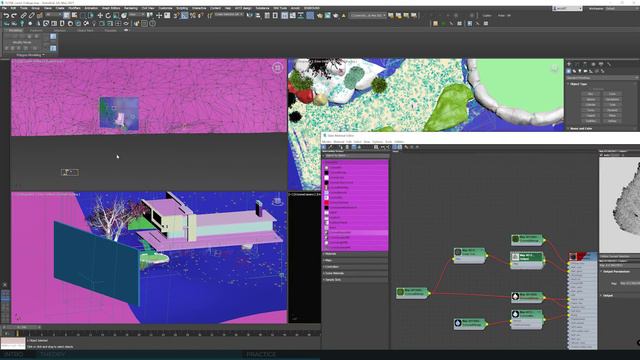Toggle the Spinner Snap button
The image size is (640, 360).
(x=201, y=16)
